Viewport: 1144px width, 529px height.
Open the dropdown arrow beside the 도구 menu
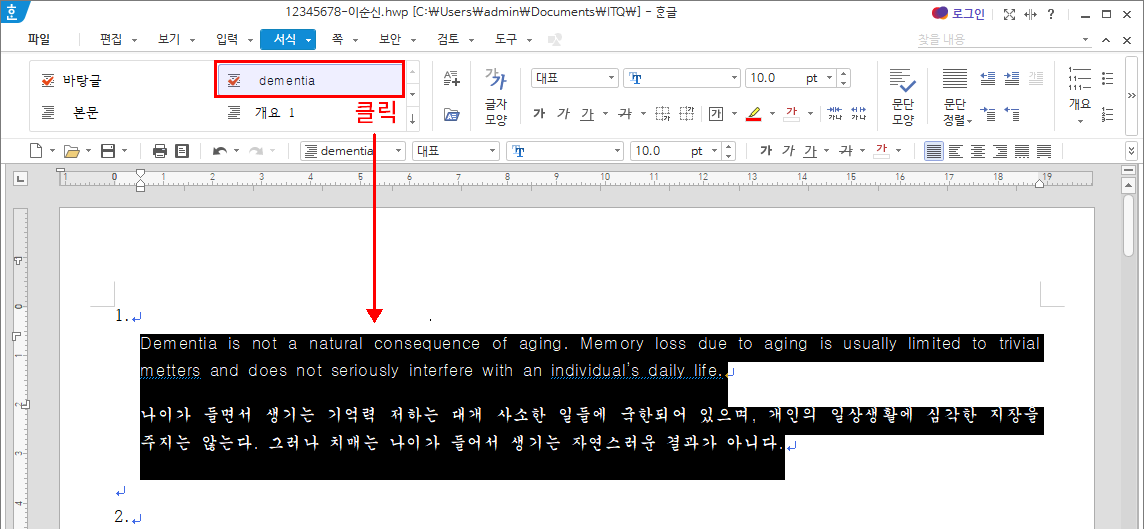[x=529, y=40]
